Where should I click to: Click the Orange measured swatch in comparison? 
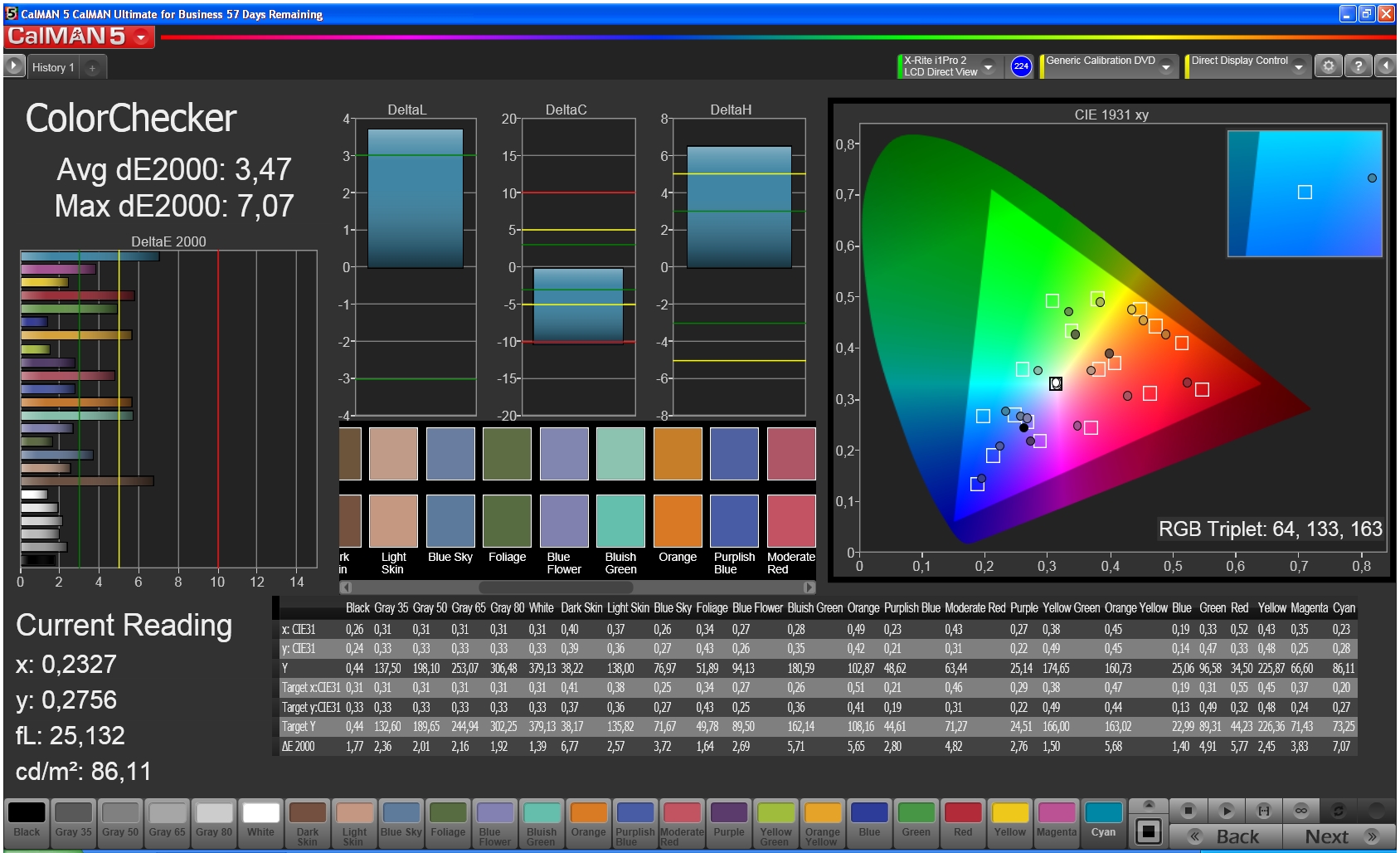[x=678, y=454]
